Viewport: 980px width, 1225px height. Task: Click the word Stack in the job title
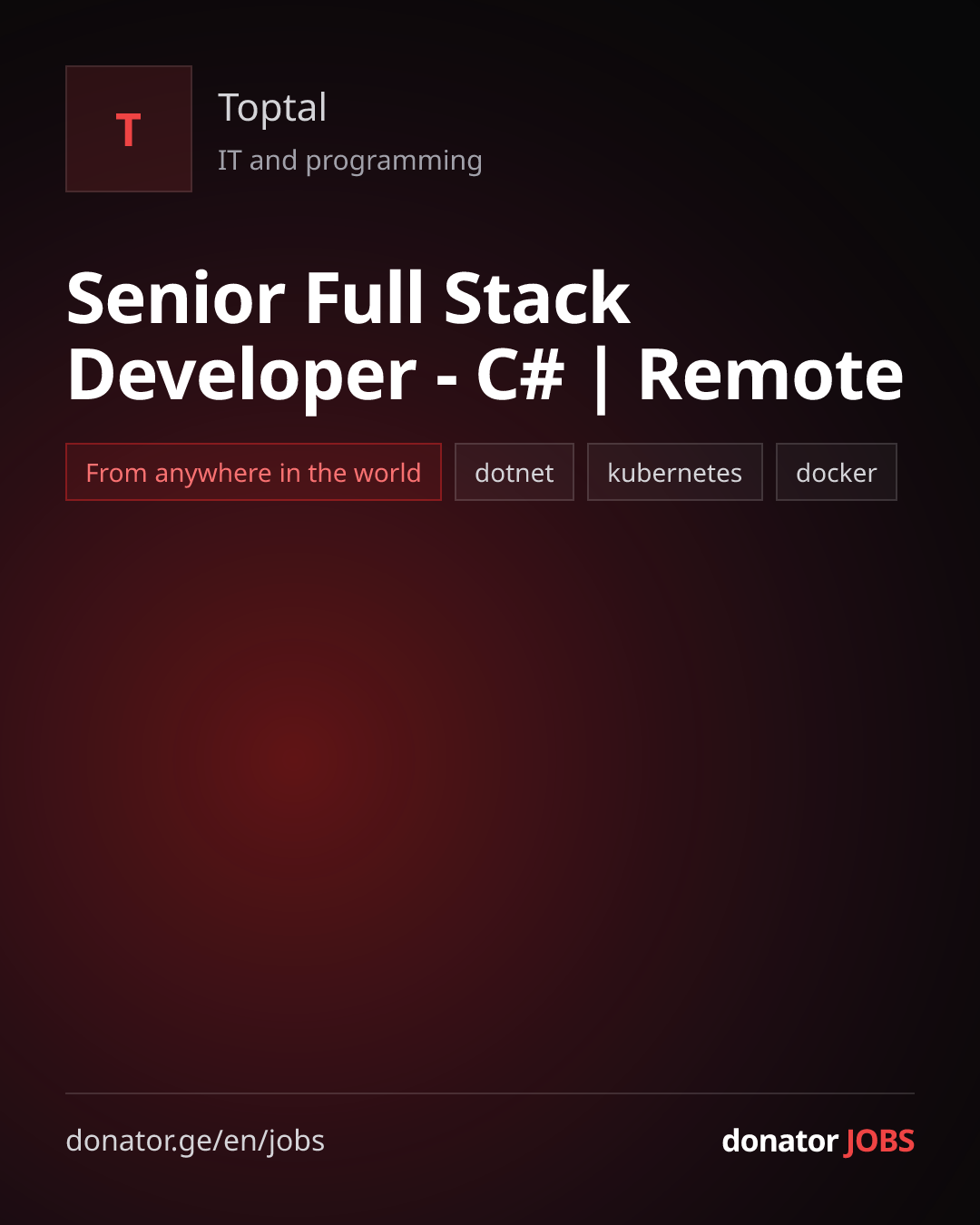[x=537, y=298]
